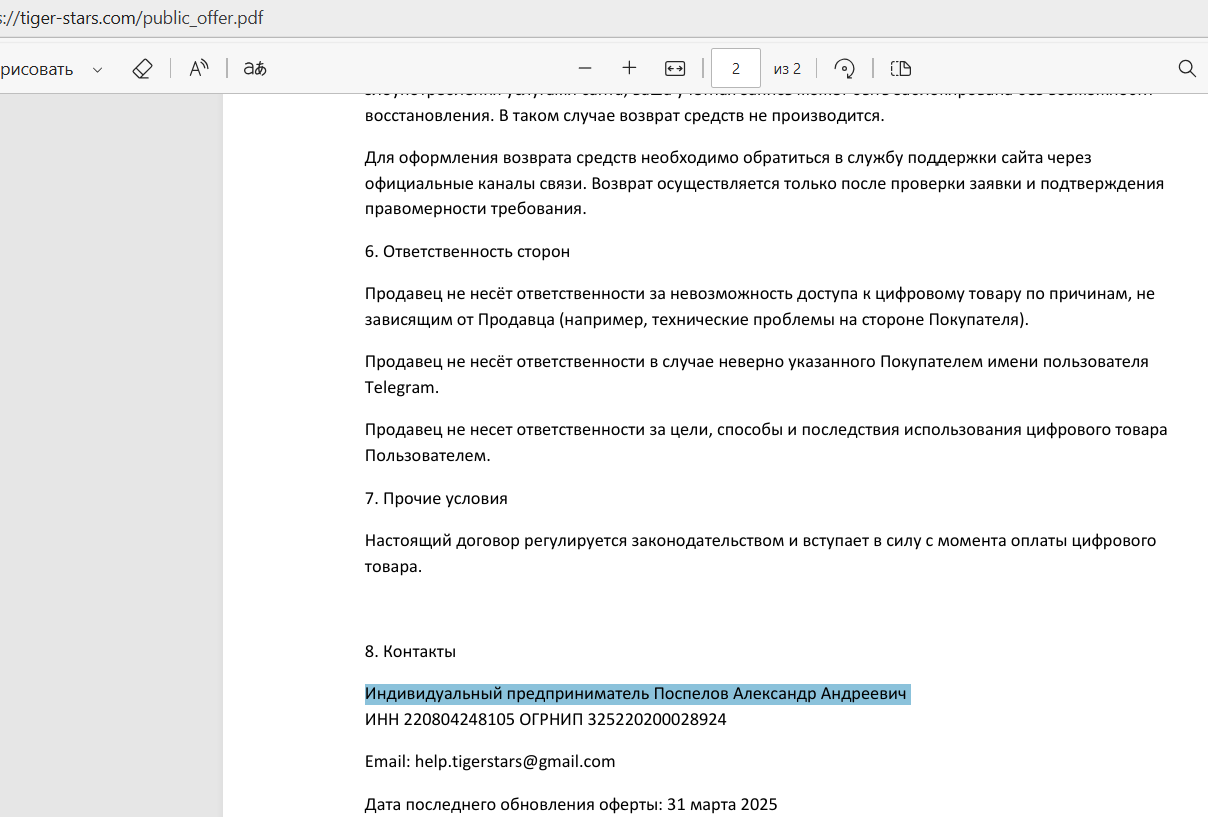This screenshot has height=817, width=1208.
Task: Click the offer update date line
Action: (x=572, y=804)
